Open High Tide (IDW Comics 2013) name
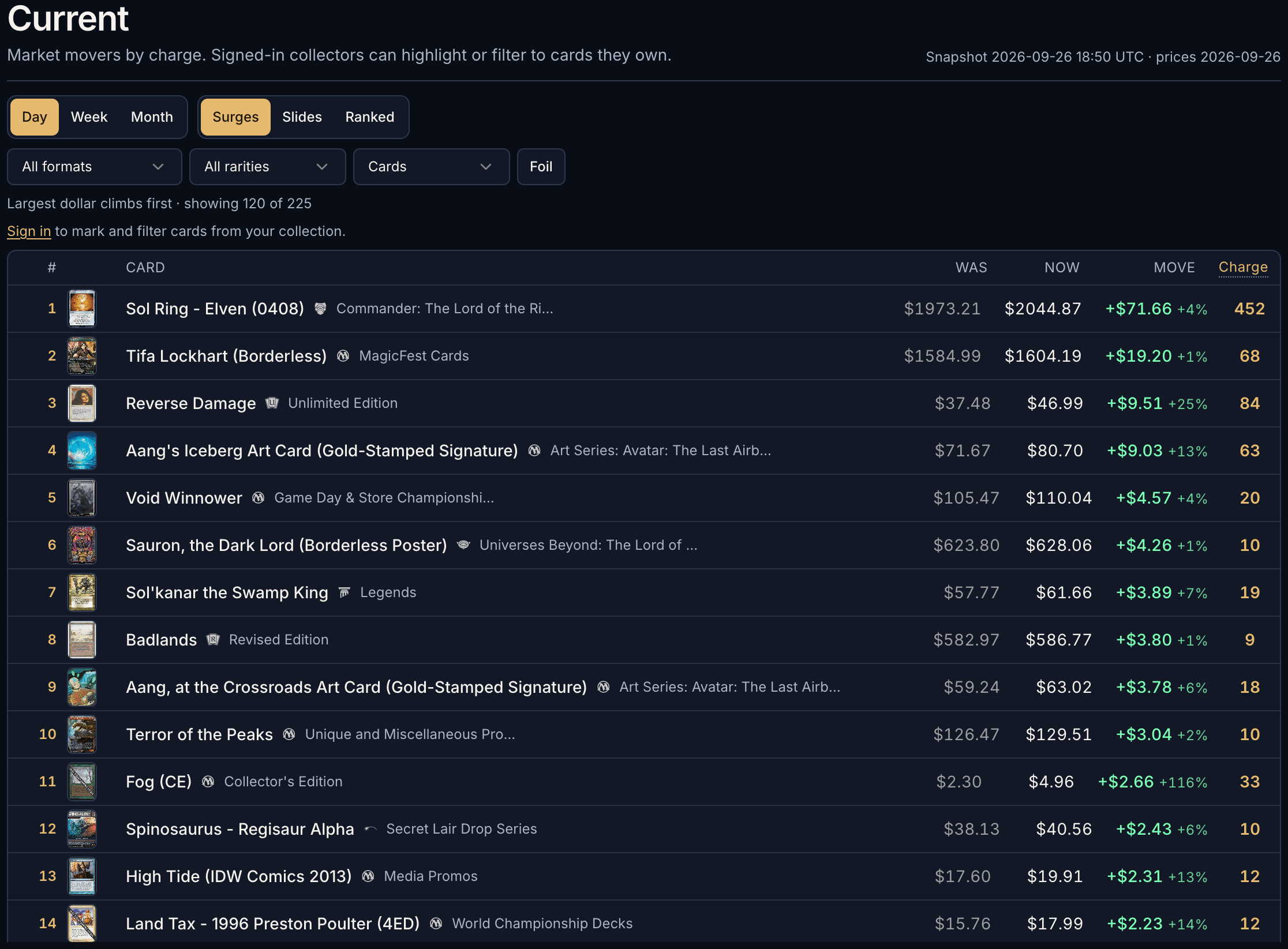1288x949 pixels. click(239, 876)
